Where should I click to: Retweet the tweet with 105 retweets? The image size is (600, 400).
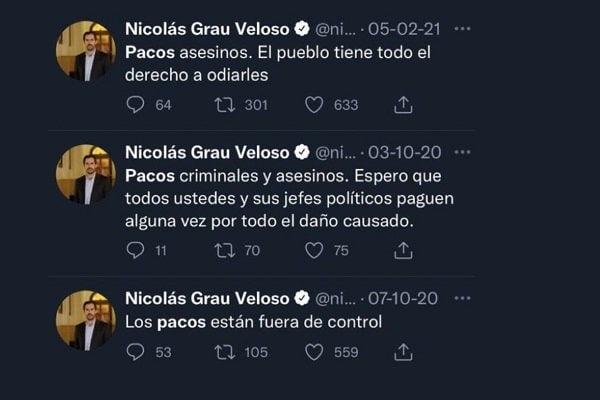point(225,351)
